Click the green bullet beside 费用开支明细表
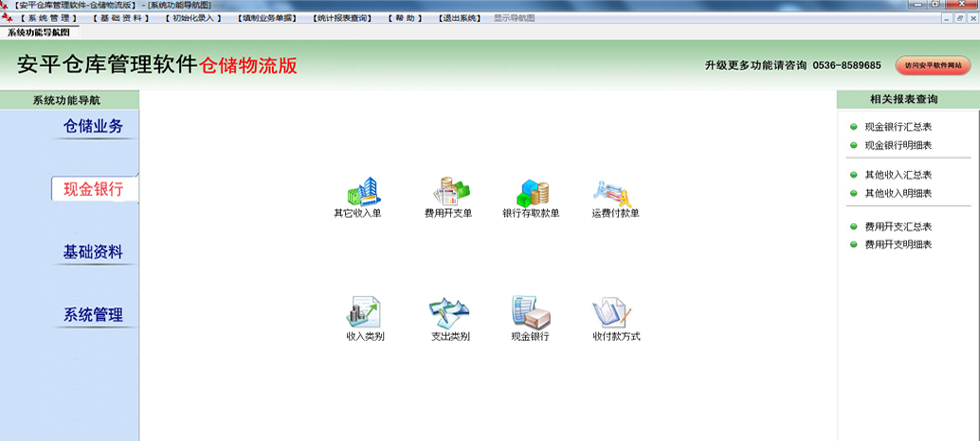The width and height of the screenshot is (980, 443). [853, 244]
